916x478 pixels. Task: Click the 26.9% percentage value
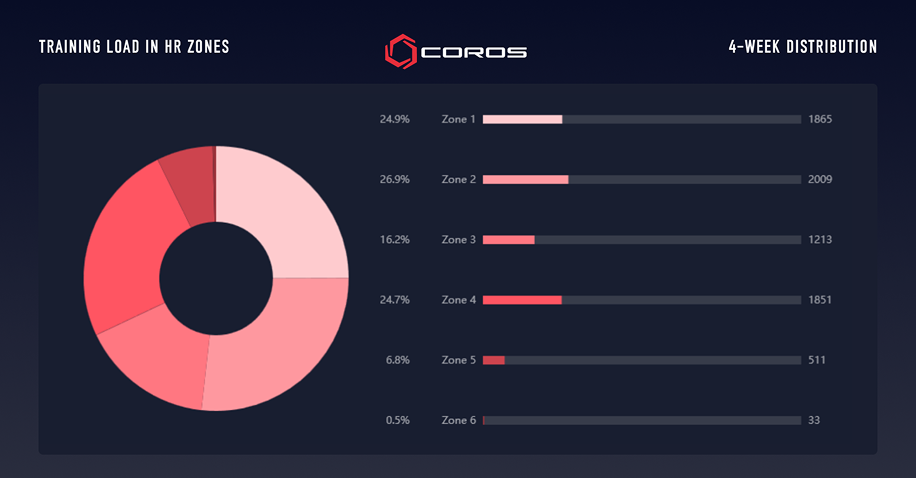coord(394,180)
